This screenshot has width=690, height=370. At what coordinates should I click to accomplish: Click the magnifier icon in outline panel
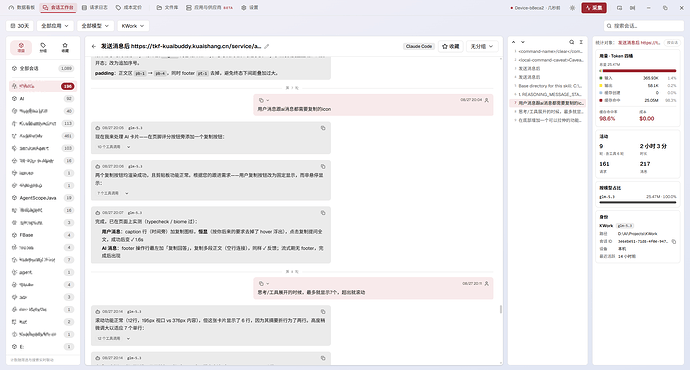[572, 42]
